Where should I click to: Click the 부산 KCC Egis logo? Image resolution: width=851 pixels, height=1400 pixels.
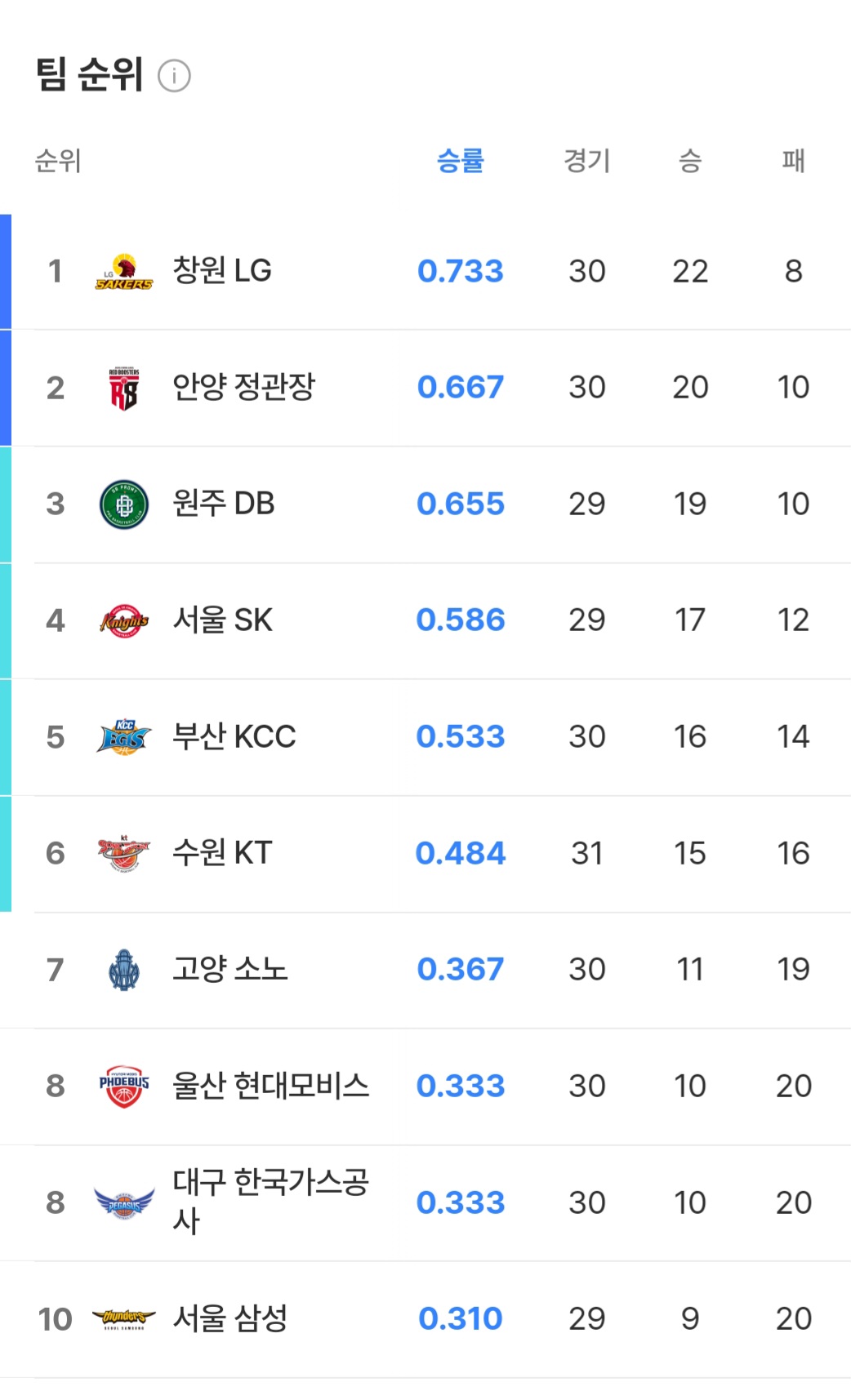124,737
